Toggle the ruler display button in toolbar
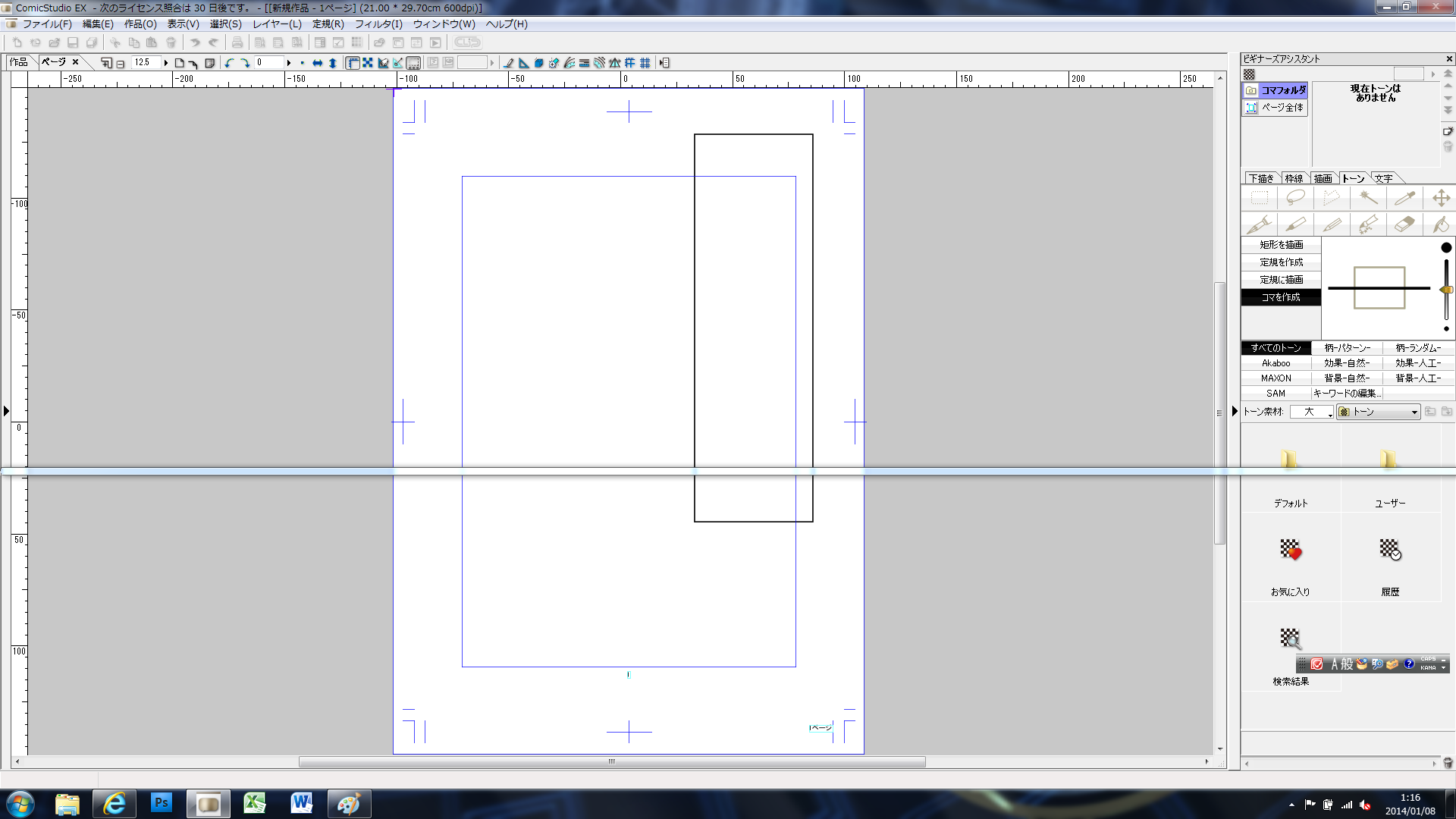Viewport: 1456px width, 819px height. pyautogui.click(x=353, y=63)
